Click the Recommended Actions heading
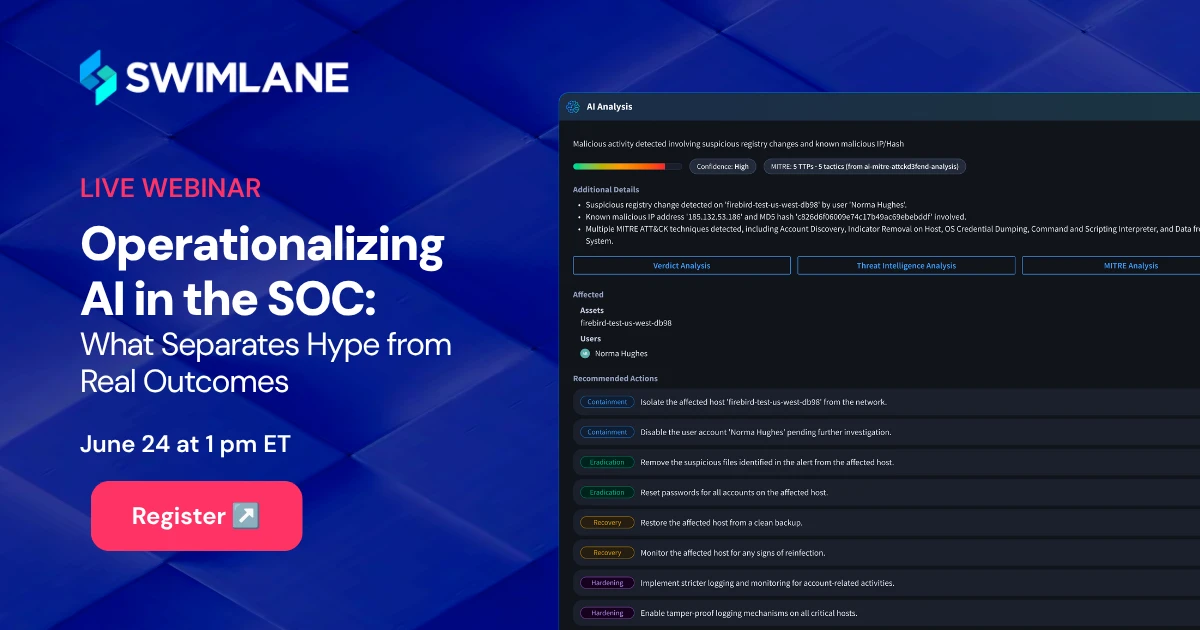 pyautogui.click(x=615, y=378)
